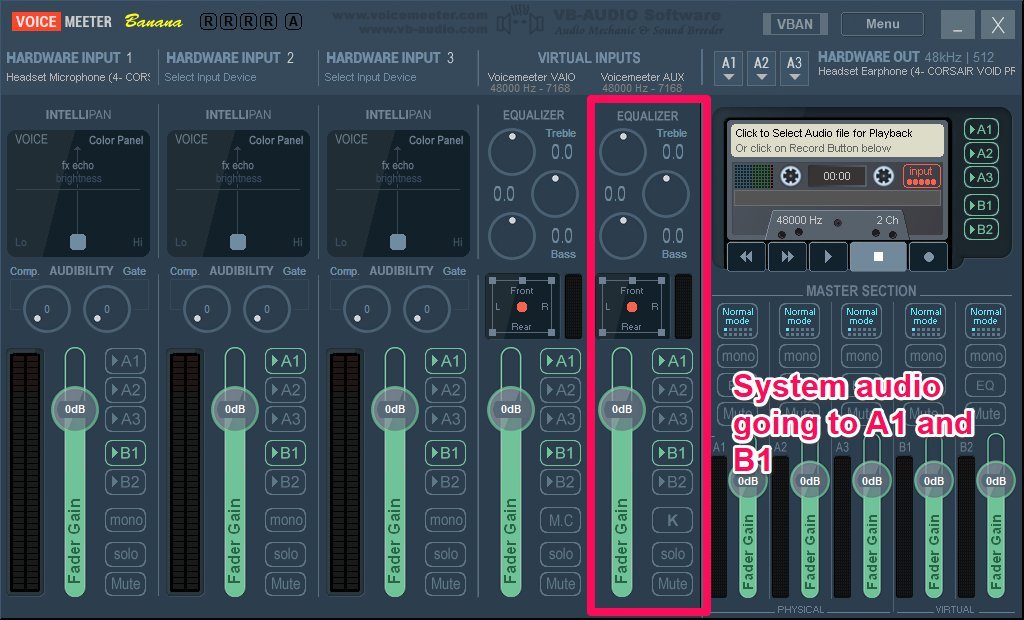
Task: Open the Menu in the title bar
Action: coord(881,23)
